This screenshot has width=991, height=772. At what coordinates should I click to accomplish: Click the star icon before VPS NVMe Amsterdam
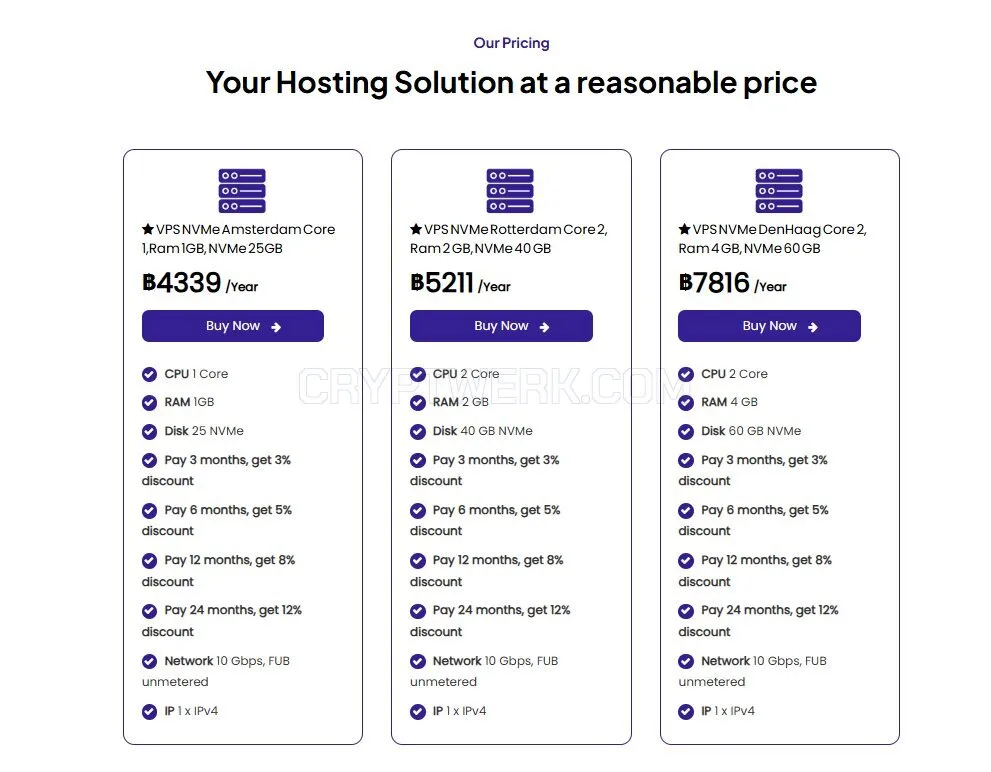pyautogui.click(x=148, y=229)
